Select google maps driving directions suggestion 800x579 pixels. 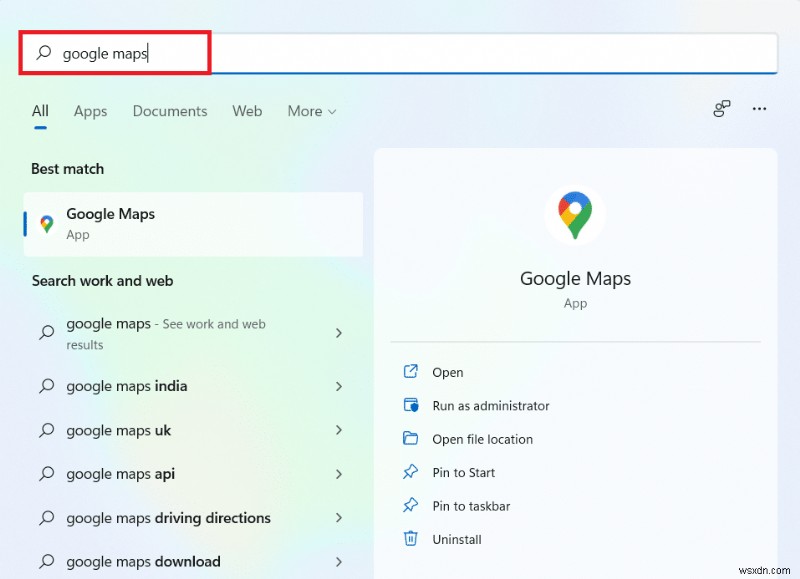click(167, 518)
